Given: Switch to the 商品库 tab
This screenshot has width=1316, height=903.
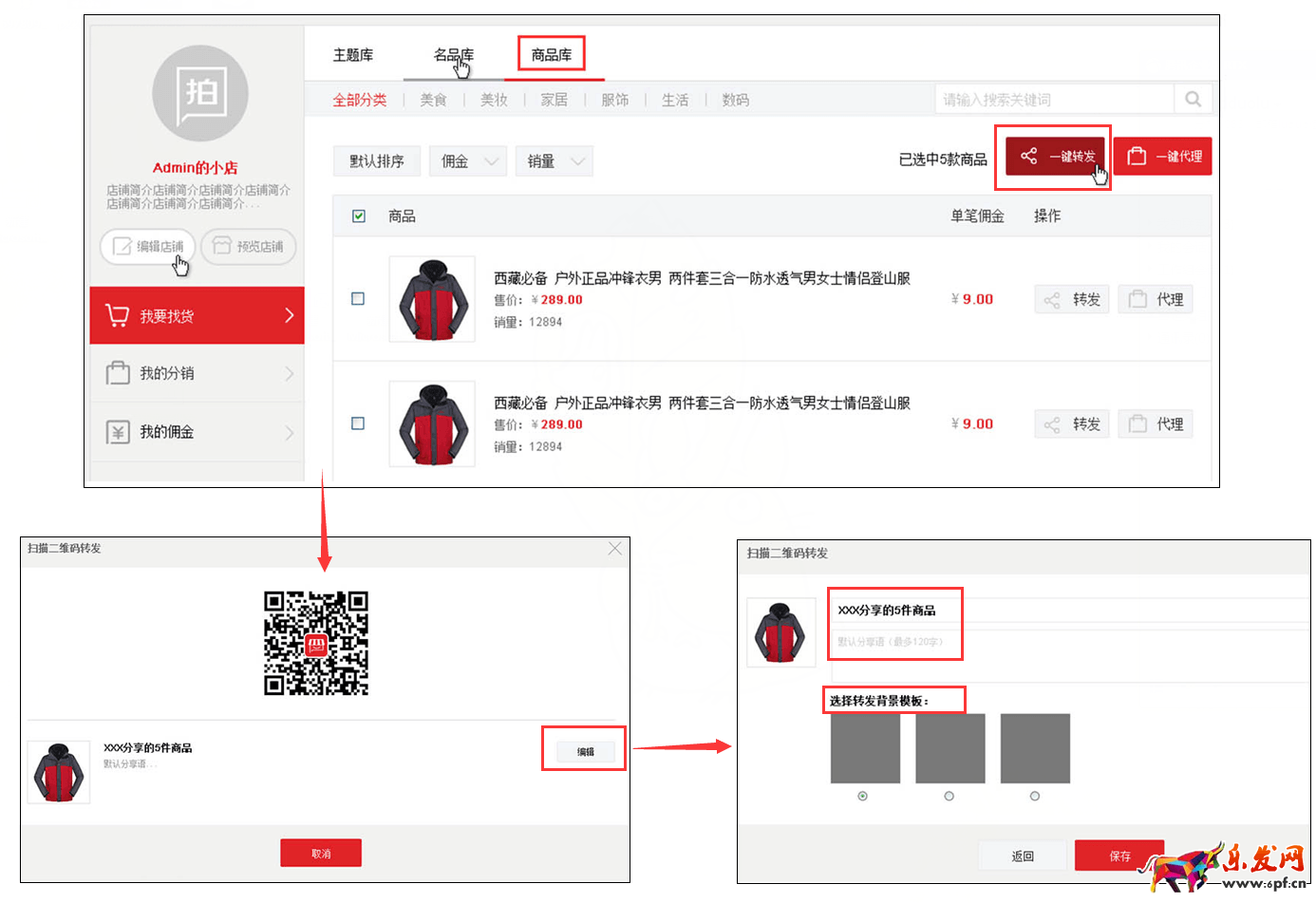Looking at the screenshot, I should coord(552,55).
